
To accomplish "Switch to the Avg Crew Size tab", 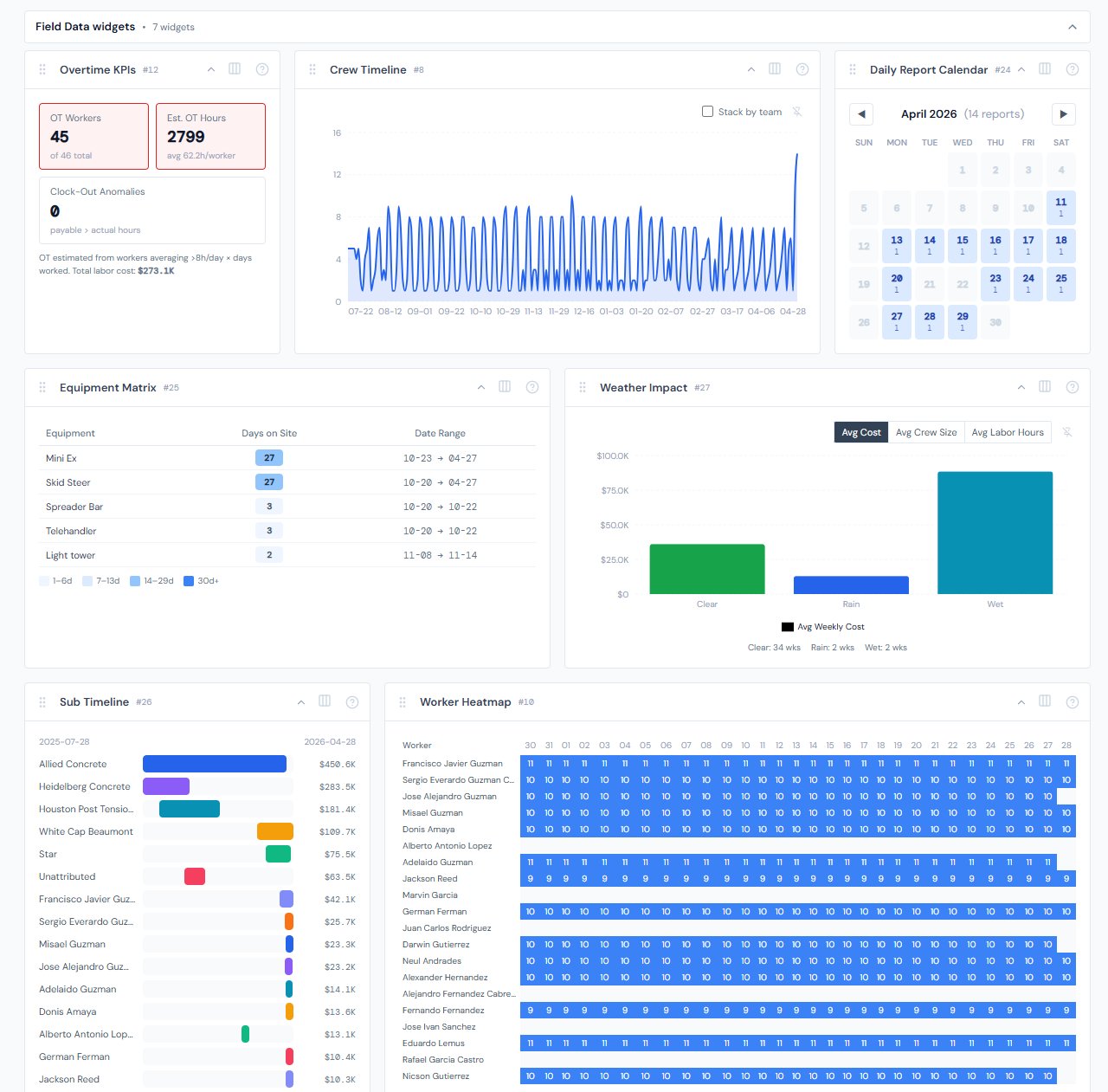I will click(926, 432).
